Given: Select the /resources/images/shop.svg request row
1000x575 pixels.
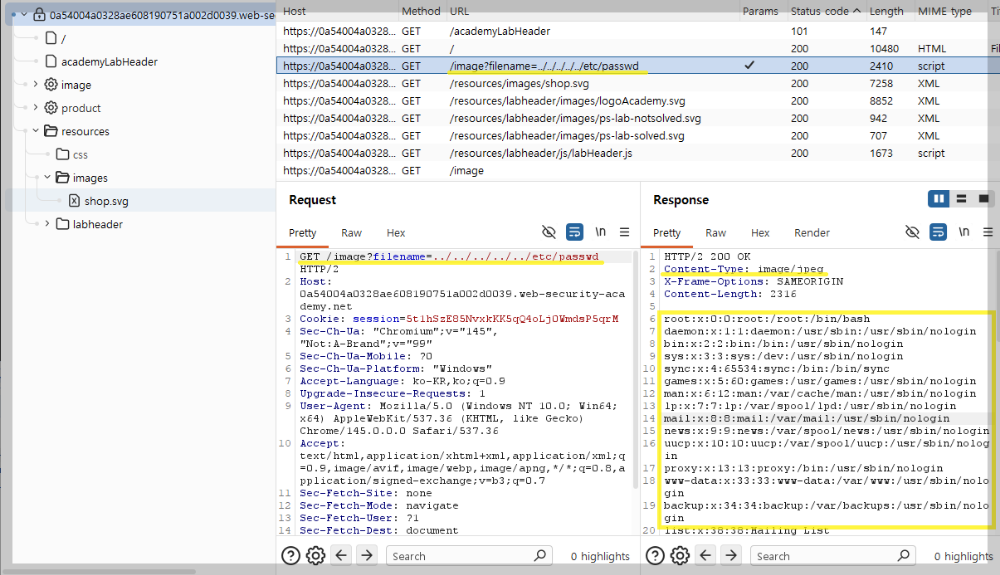Looking at the screenshot, I should (638, 83).
